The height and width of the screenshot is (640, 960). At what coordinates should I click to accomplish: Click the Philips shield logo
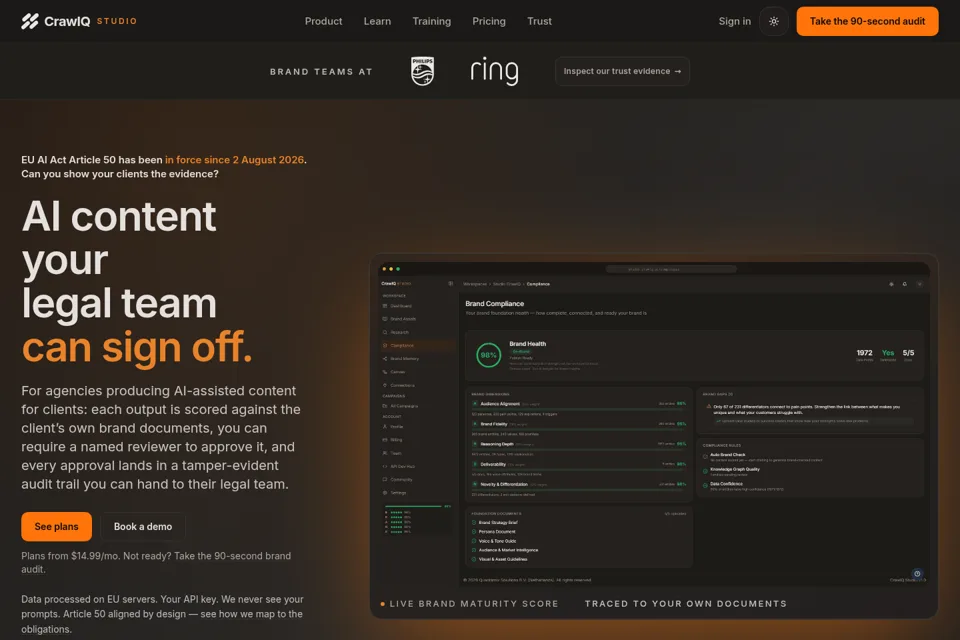pos(422,71)
